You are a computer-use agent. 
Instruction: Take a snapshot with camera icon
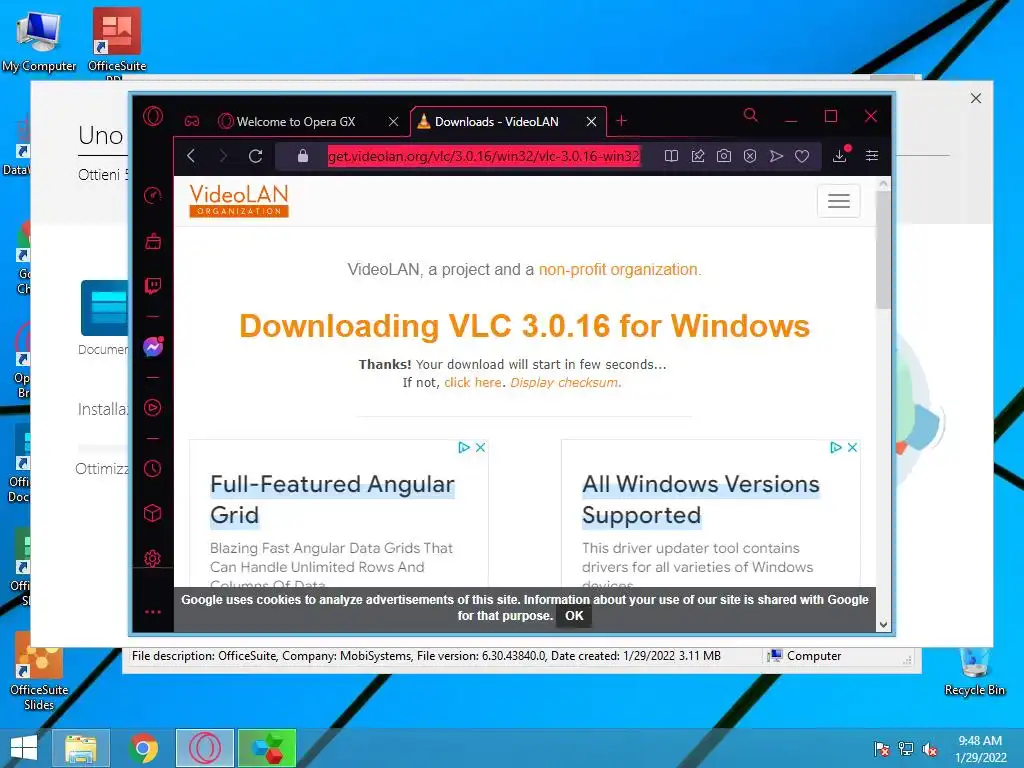pyautogui.click(x=724, y=155)
